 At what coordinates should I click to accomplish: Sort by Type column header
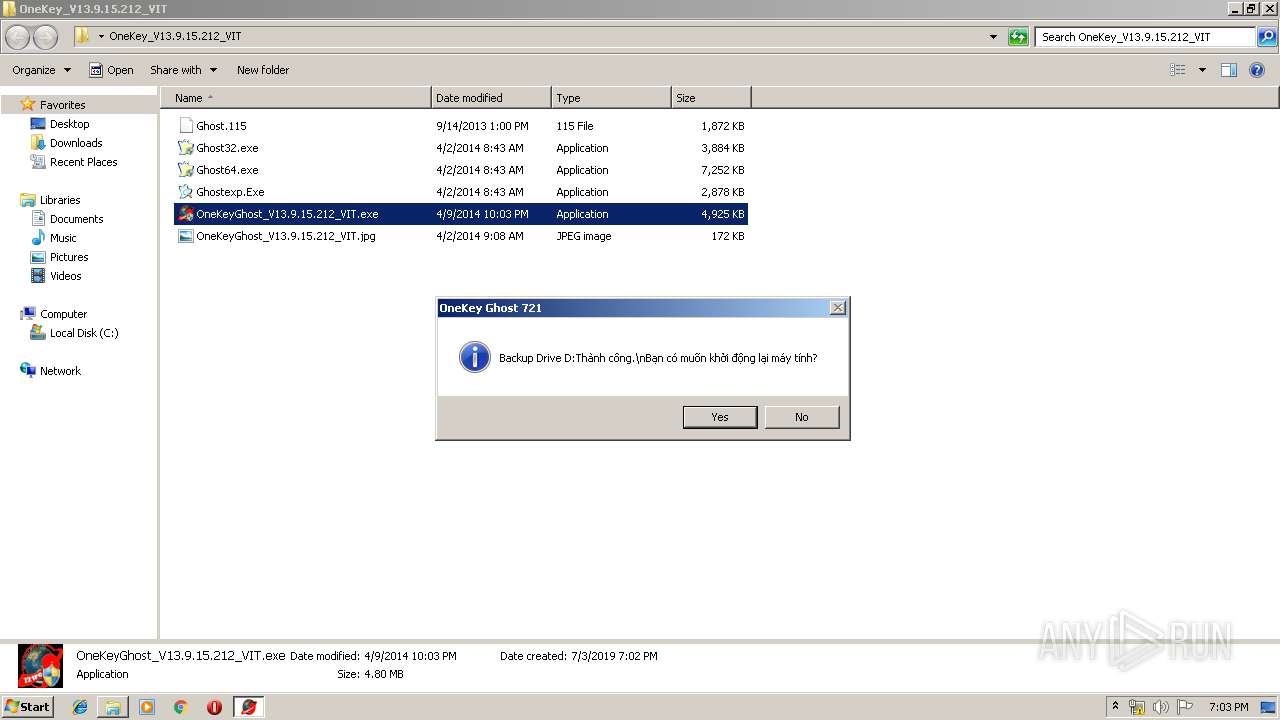[611, 98]
